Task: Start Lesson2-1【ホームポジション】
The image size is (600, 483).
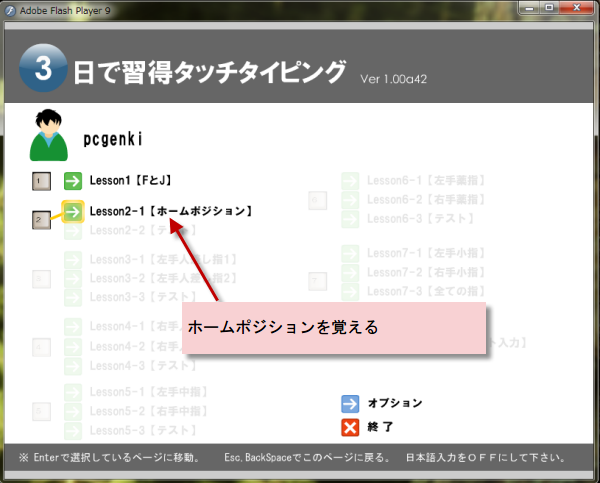Action: pyautogui.click(x=170, y=211)
